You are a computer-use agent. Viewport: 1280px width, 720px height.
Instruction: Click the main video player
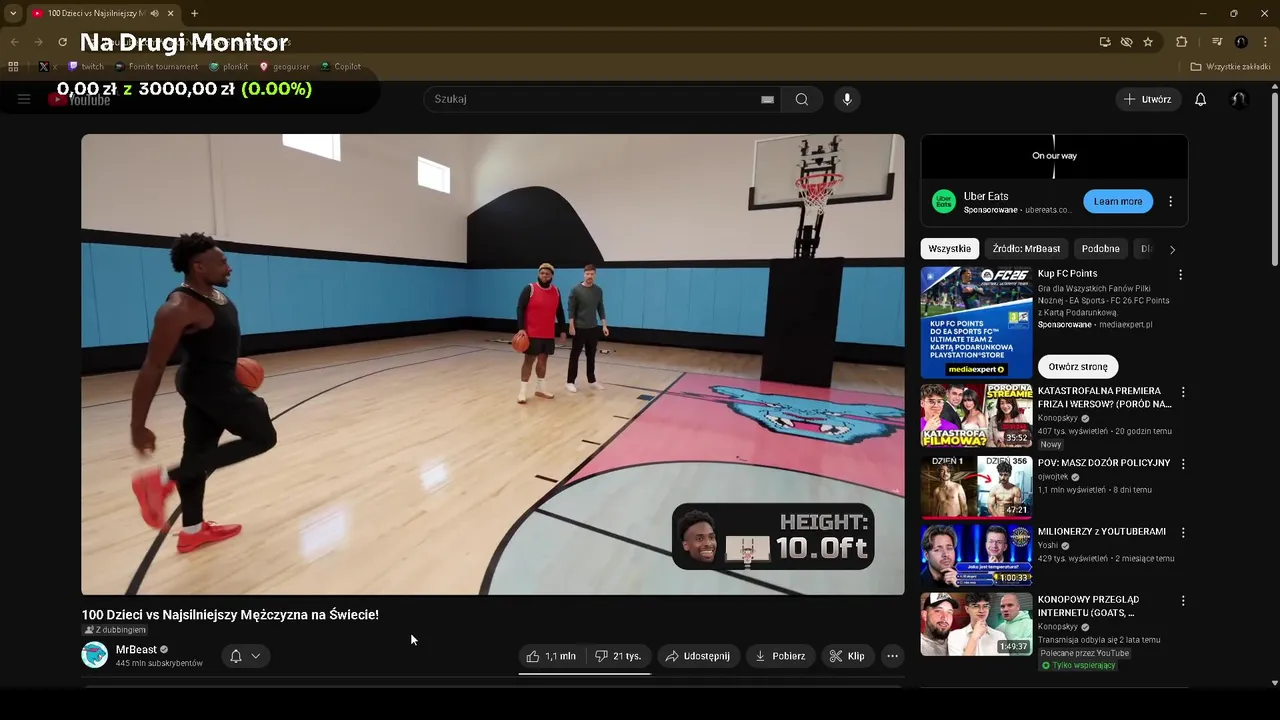493,365
